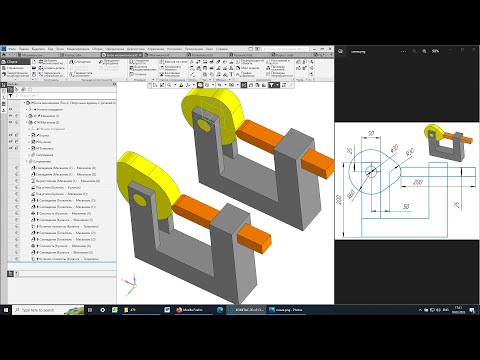Click the МЦХ модели tool

[x=247, y=68]
